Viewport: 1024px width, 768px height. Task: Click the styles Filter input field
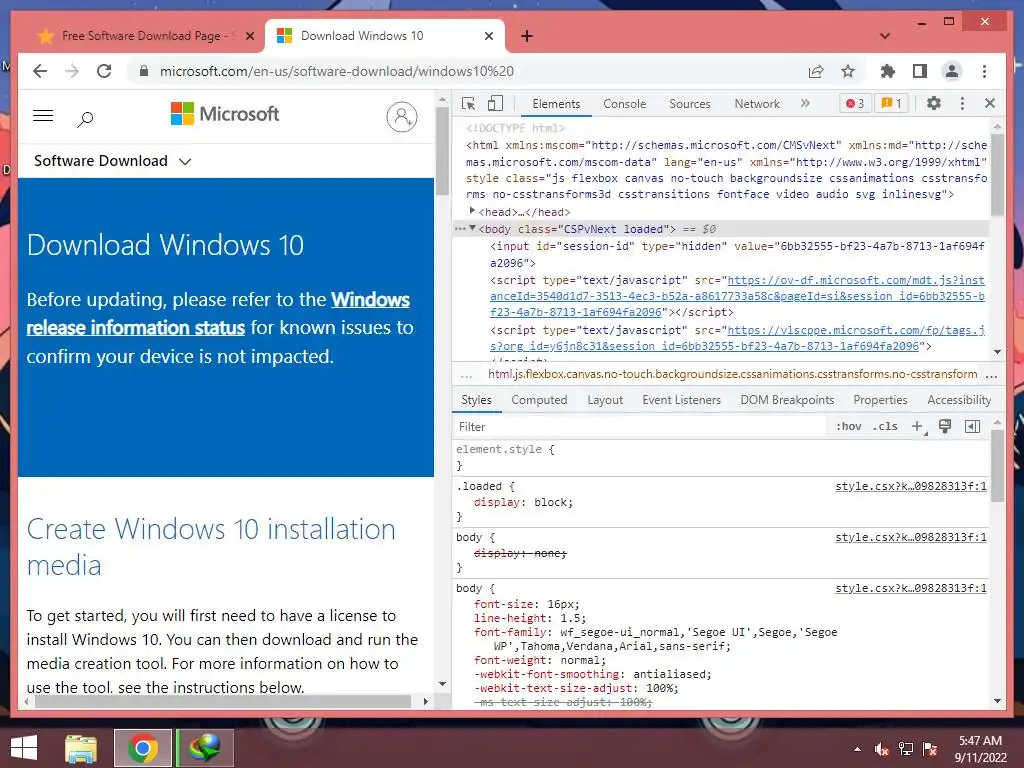640,426
